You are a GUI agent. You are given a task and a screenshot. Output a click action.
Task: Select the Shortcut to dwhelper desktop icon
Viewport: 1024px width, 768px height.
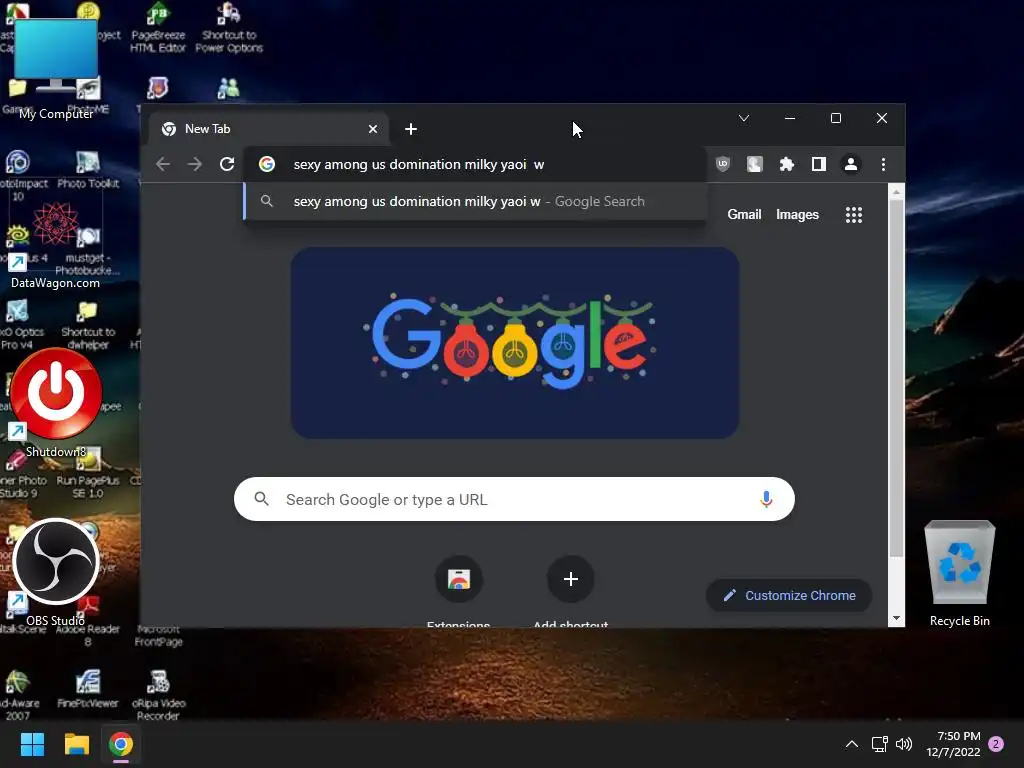click(x=88, y=325)
